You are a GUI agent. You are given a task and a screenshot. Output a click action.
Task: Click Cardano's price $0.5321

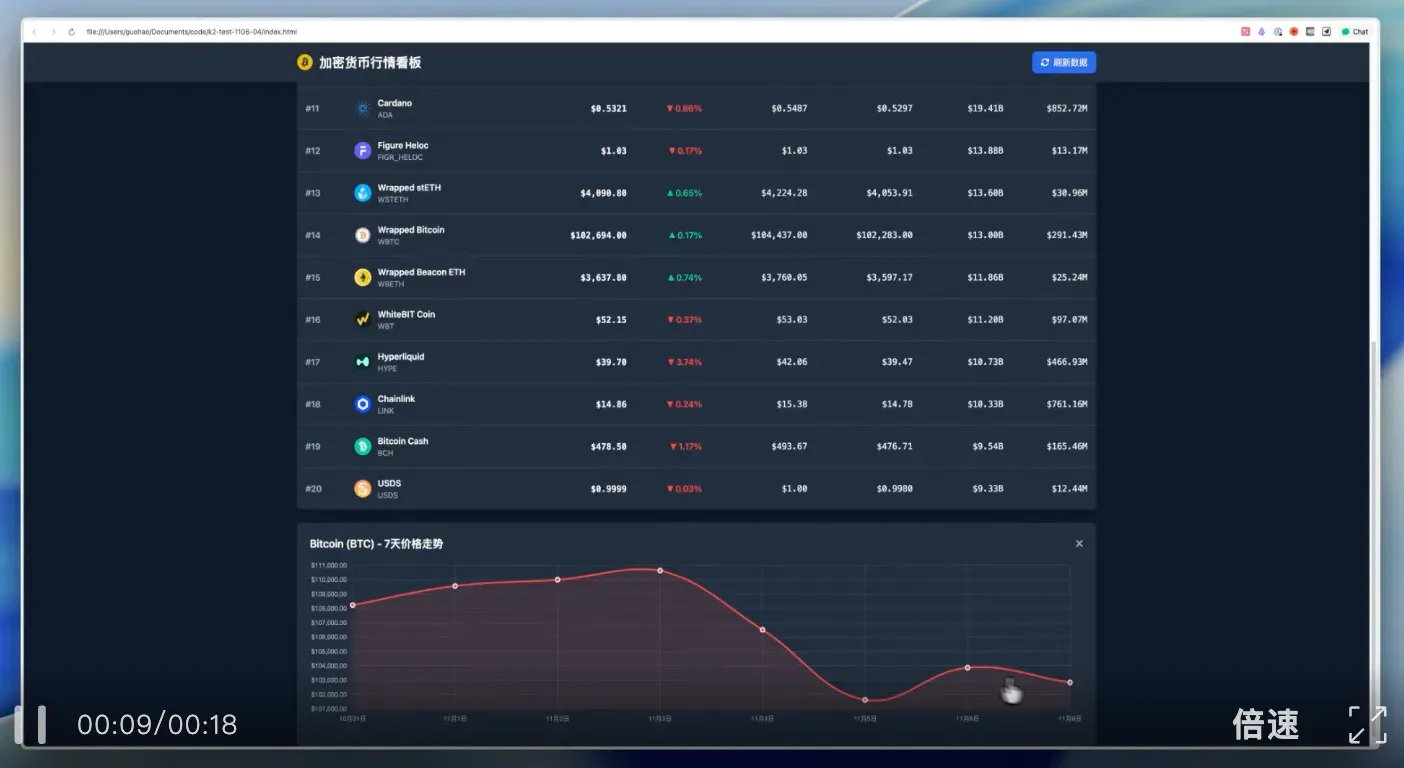[609, 108]
